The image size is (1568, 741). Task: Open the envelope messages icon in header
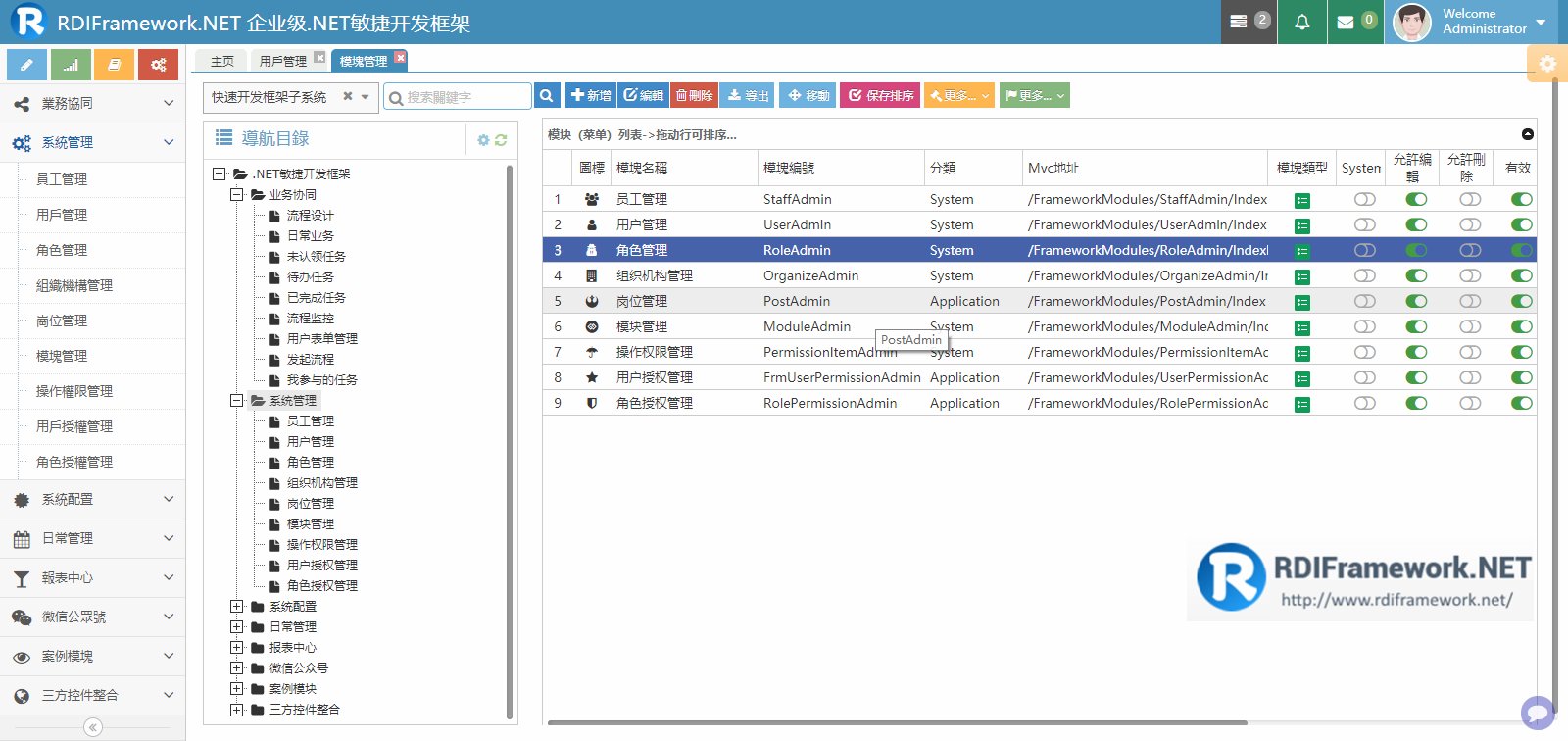coord(1356,22)
